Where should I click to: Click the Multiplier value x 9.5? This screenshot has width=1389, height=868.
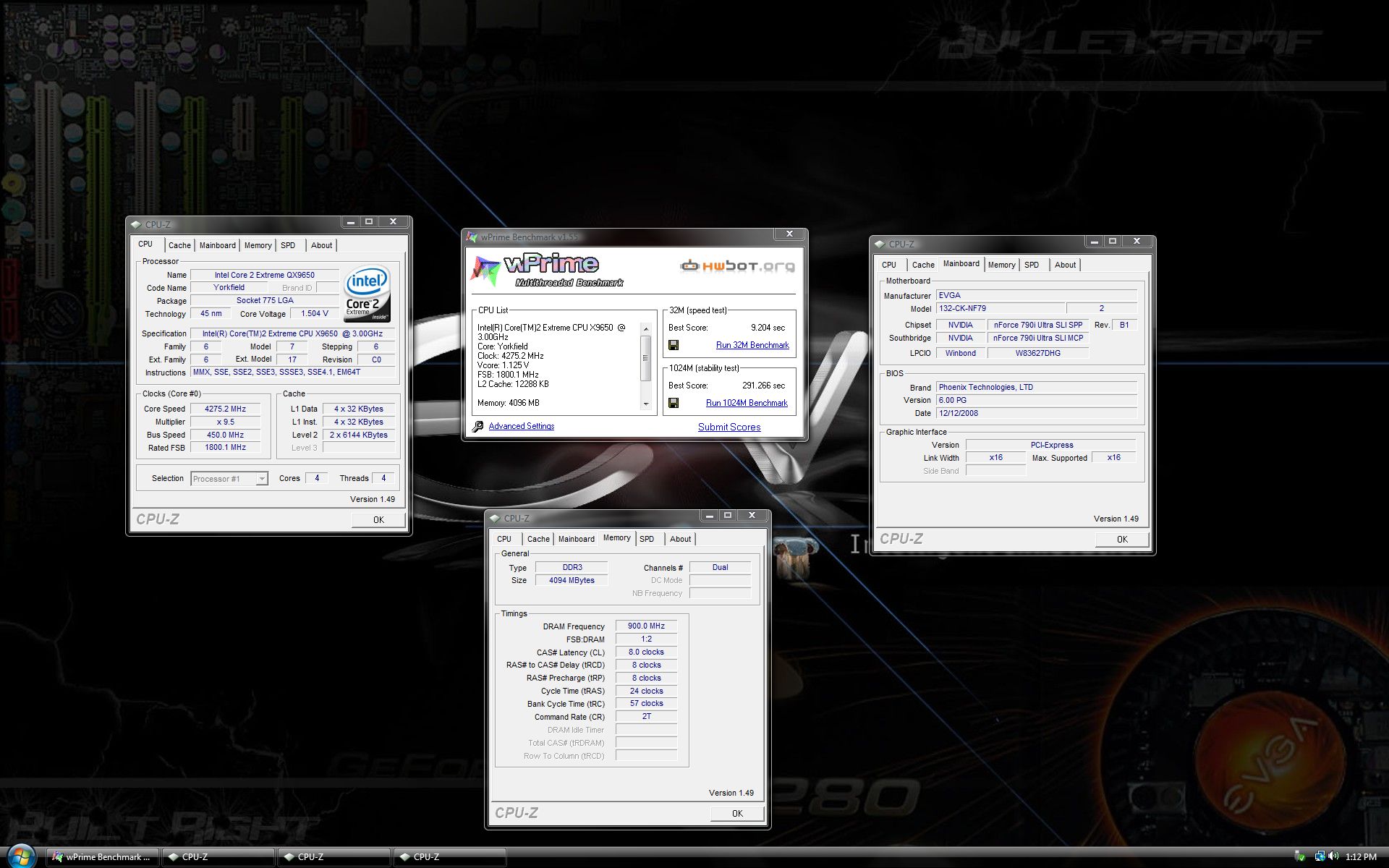coord(225,422)
